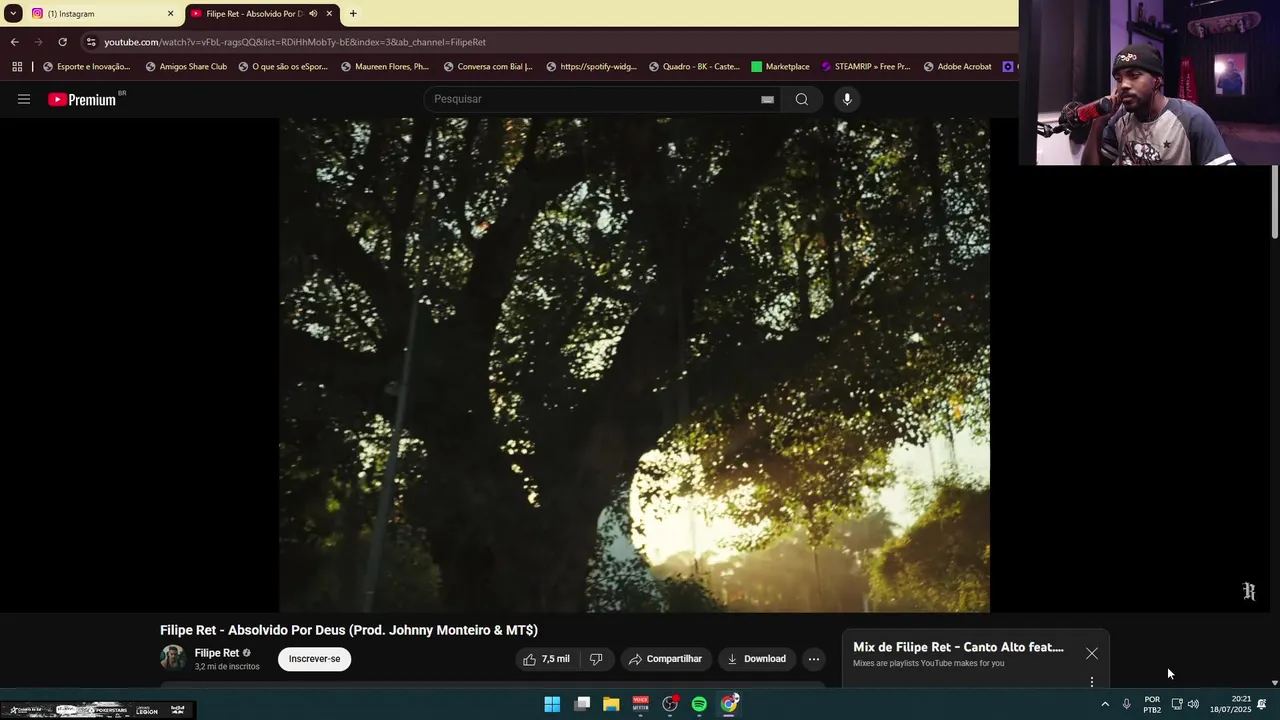Switch POR PTB2 keyboard language
This screenshot has width=1280, height=720.
(1152, 705)
